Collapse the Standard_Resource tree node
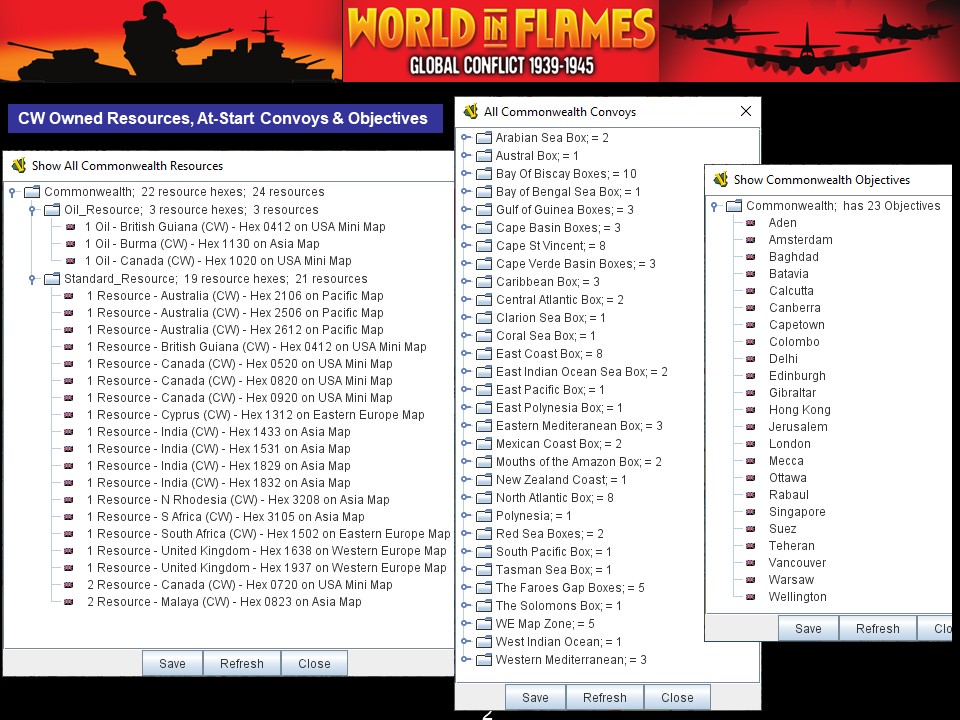Screen dimensions: 960x720 pyautogui.click(x=32, y=279)
